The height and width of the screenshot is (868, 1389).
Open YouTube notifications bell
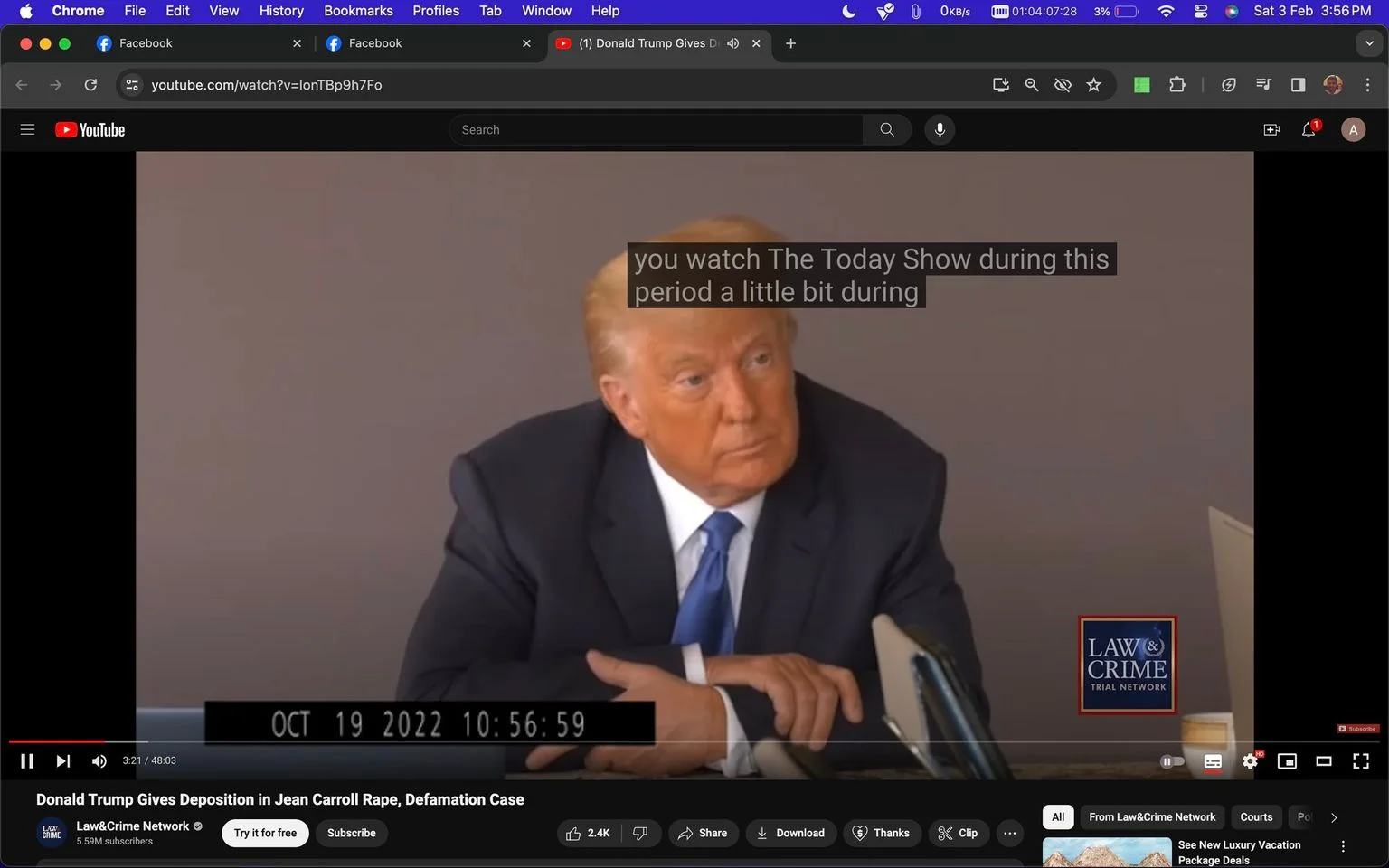pyautogui.click(x=1309, y=130)
